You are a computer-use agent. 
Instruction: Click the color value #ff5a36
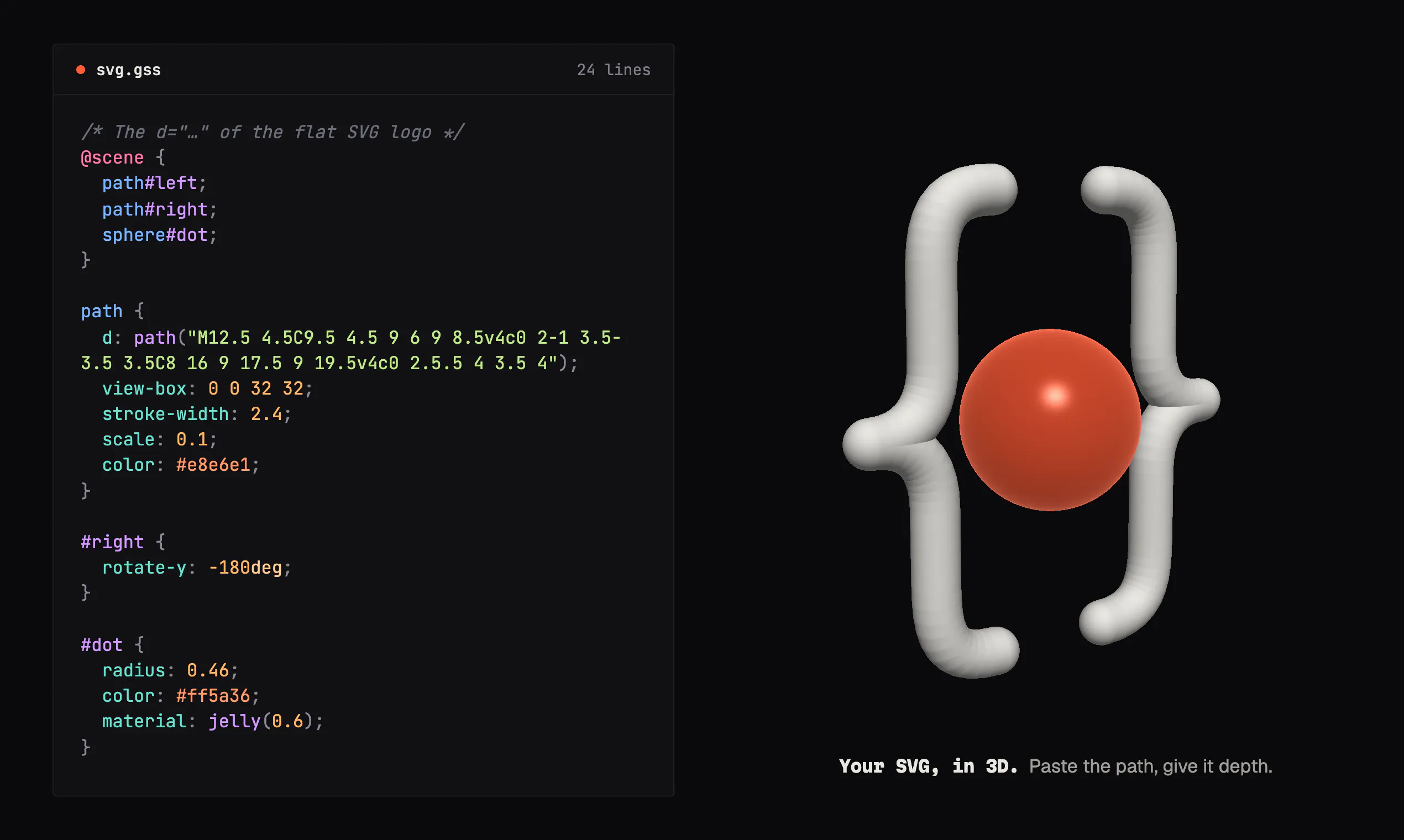tap(213, 696)
